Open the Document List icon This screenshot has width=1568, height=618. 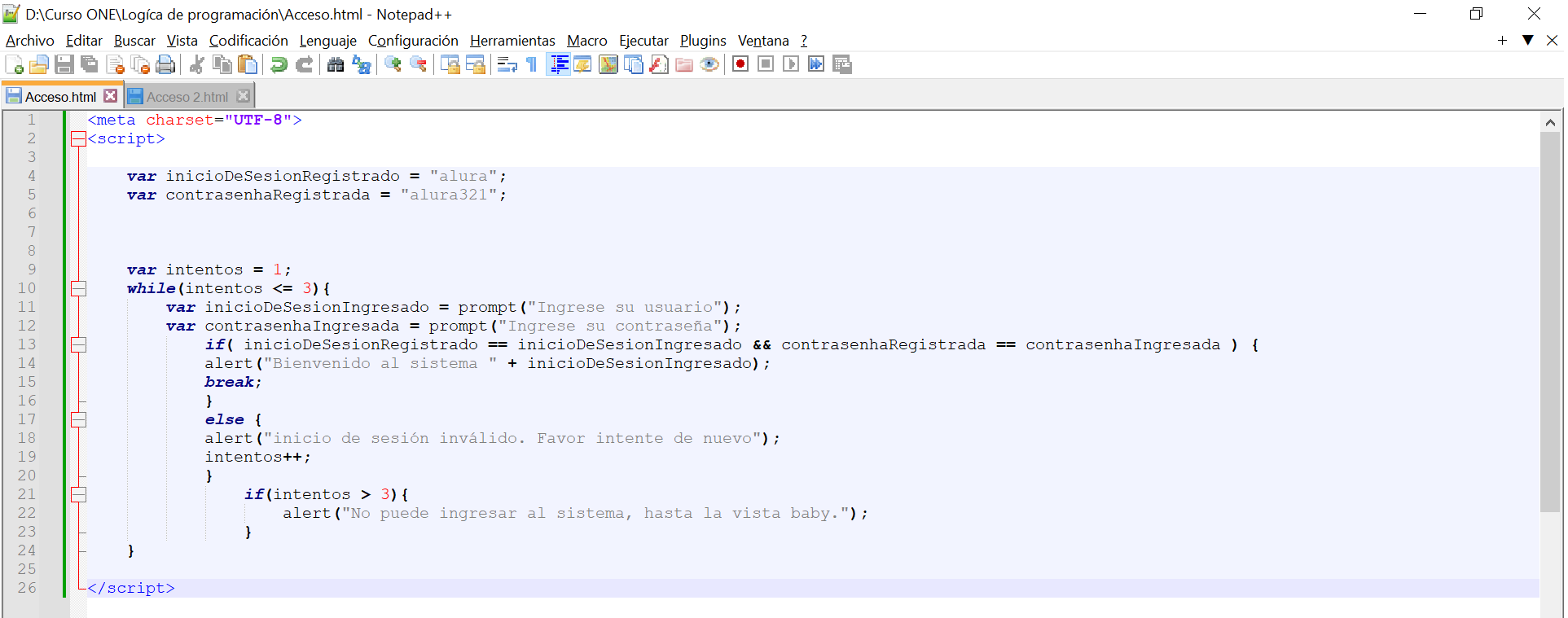[634, 65]
